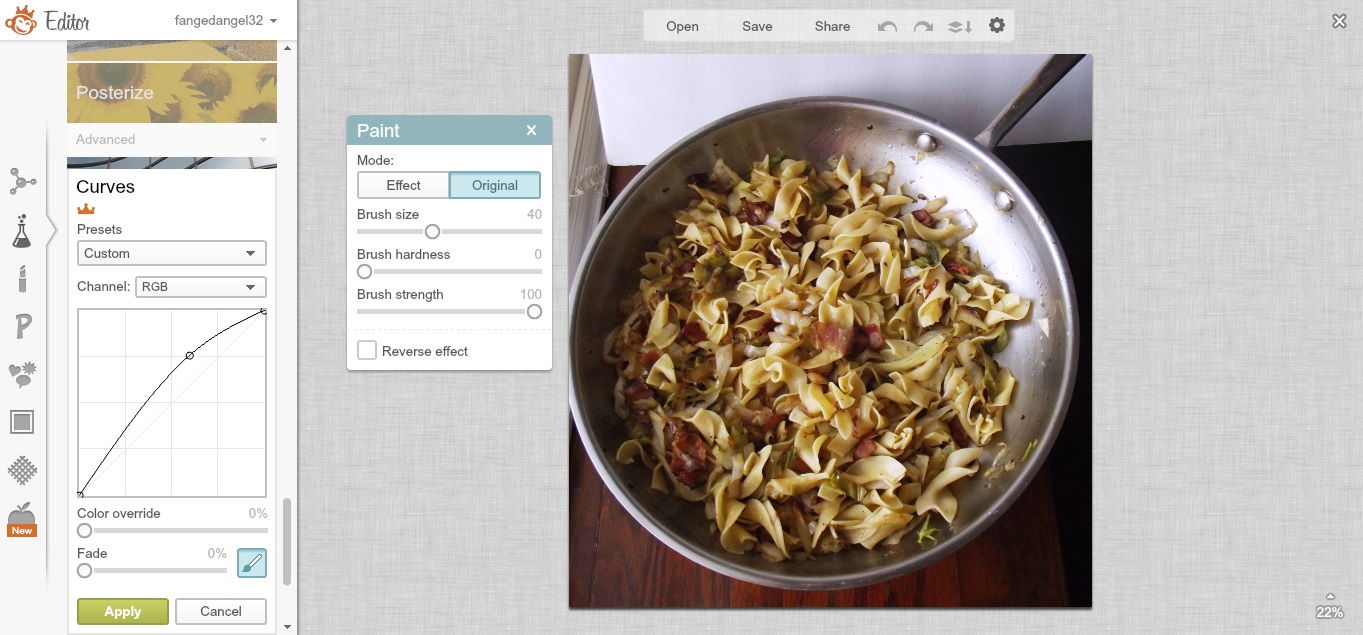Viewport: 1363px width, 635px height.
Task: Click the bottom-left endpoint of the curve
Action: click(x=80, y=494)
